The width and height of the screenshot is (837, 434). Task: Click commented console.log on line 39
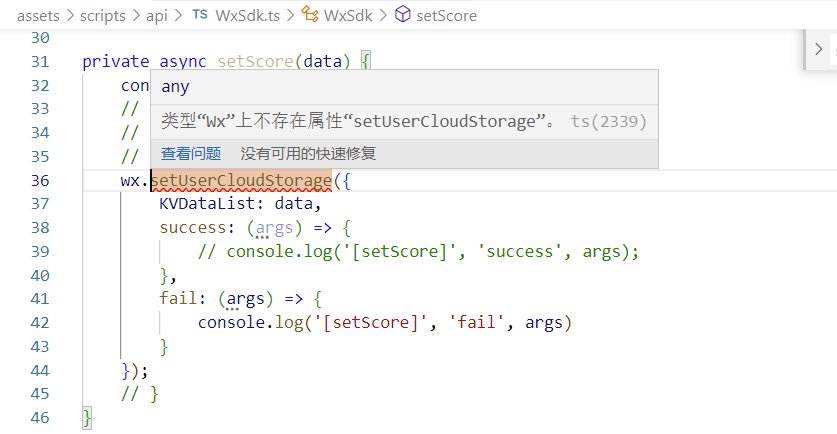418,251
